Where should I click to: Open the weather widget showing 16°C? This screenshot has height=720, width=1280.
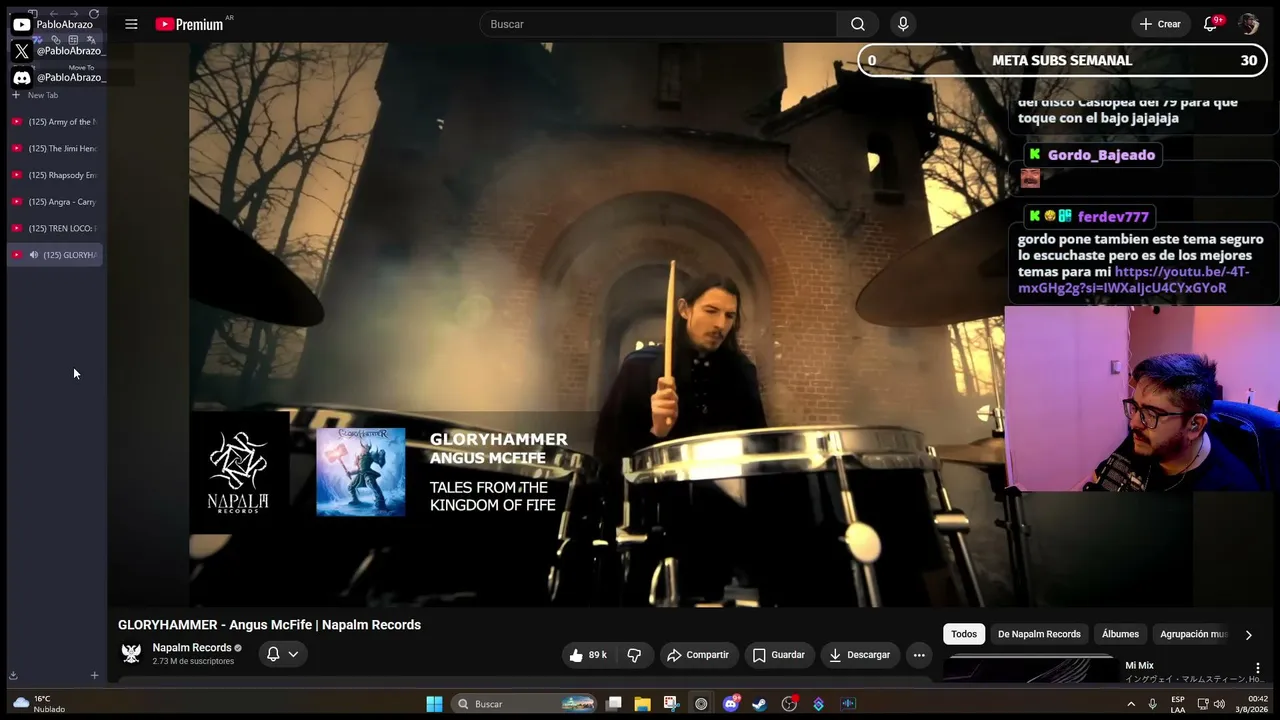(x=38, y=704)
